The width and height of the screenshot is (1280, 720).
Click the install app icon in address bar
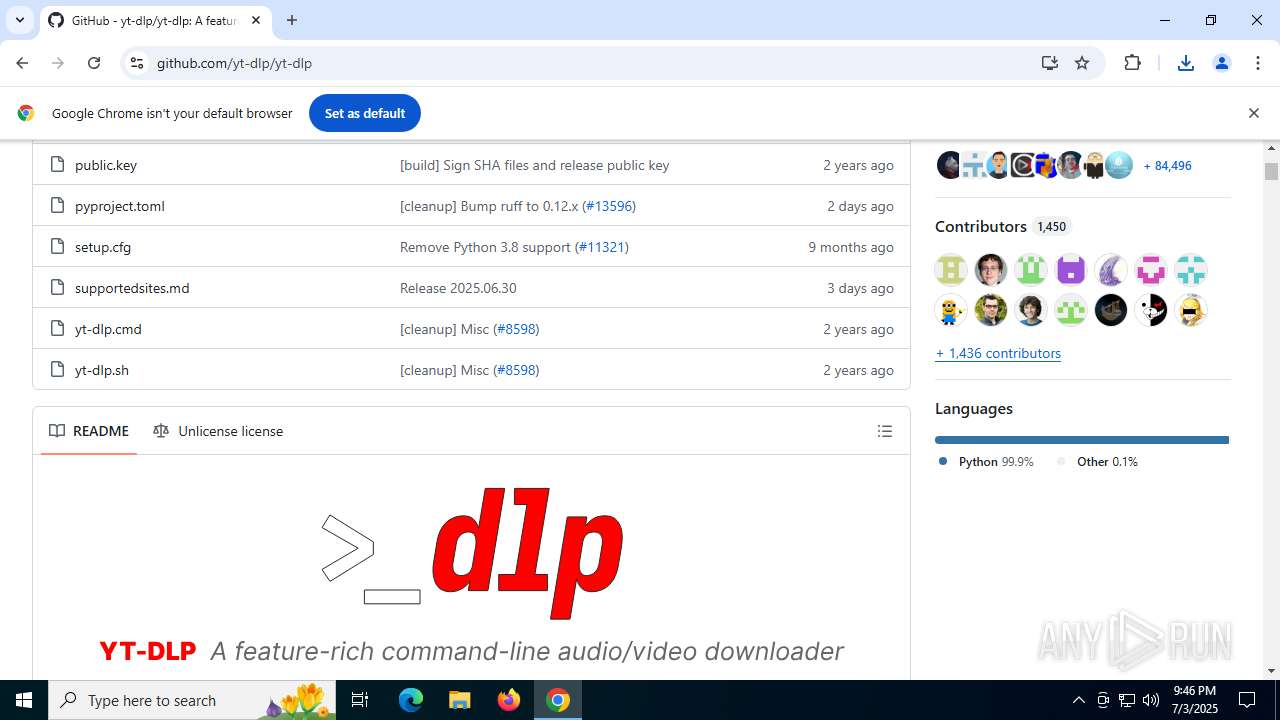tap(1049, 63)
